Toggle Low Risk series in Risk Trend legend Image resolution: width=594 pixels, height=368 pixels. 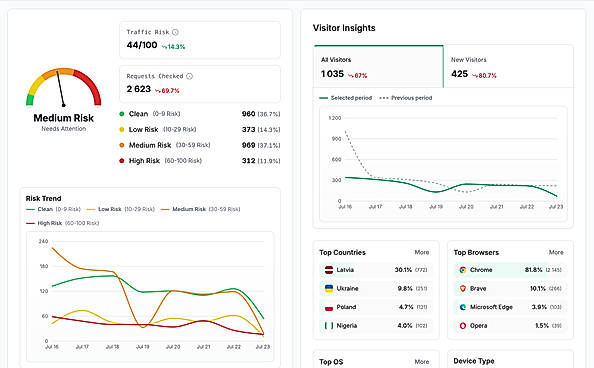pos(120,209)
